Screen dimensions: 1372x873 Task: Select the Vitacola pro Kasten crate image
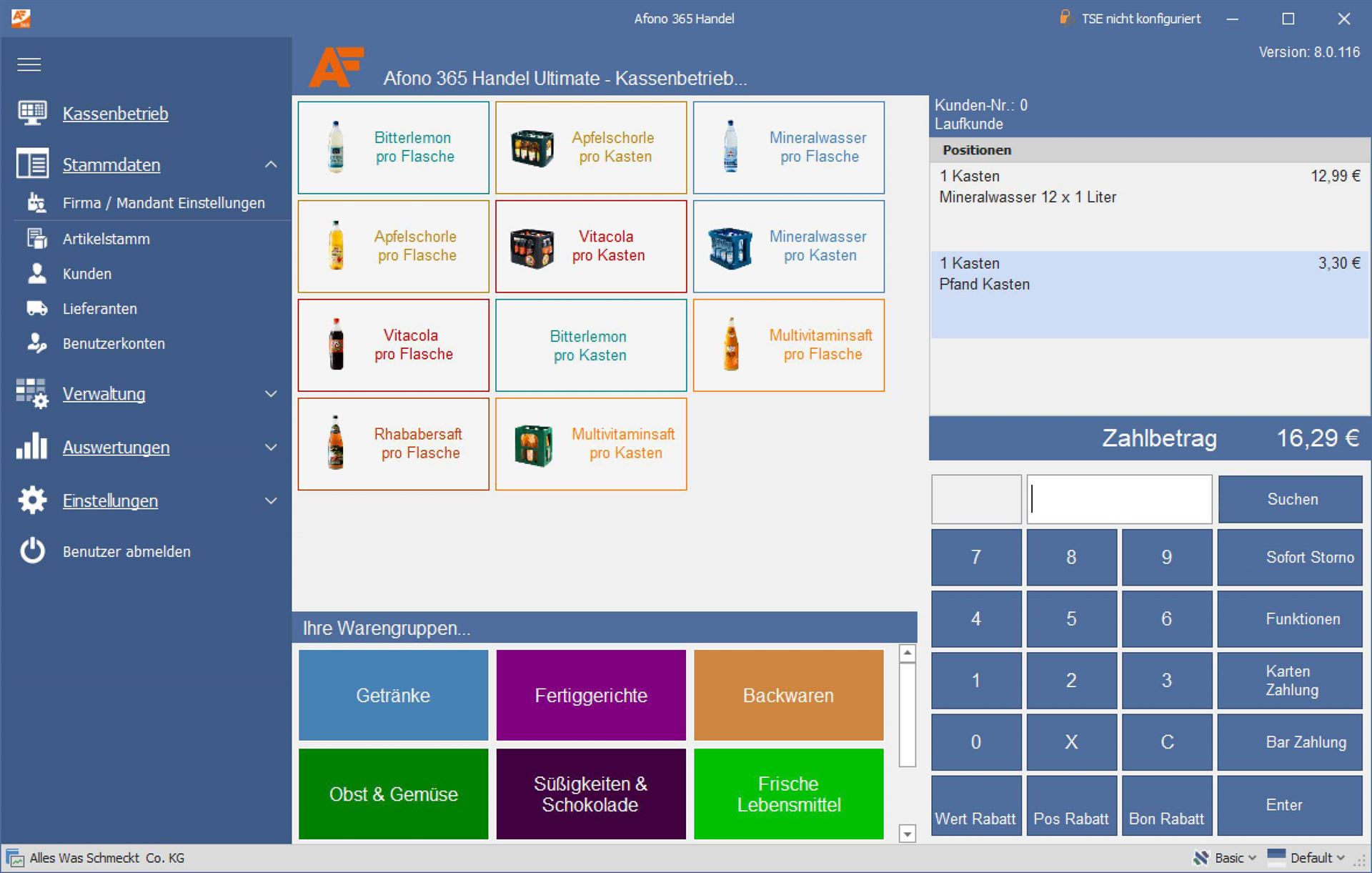tap(532, 248)
